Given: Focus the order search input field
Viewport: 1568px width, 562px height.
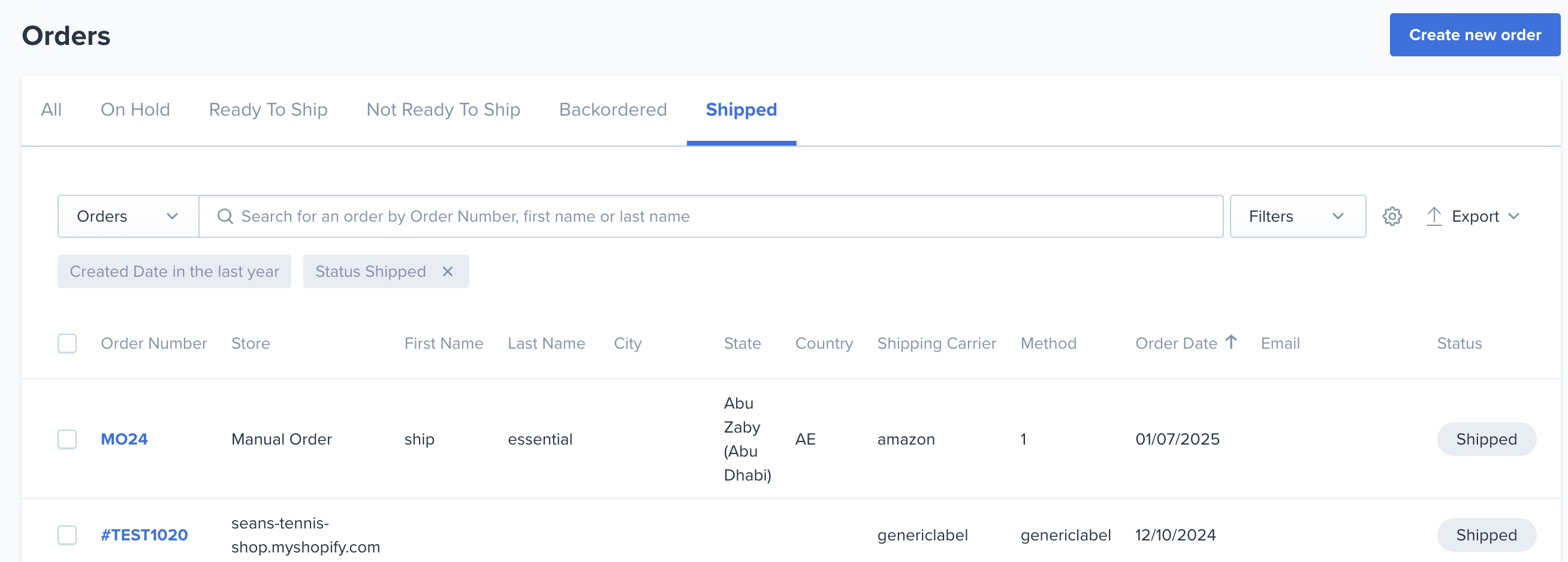Looking at the screenshot, I should pos(711,216).
